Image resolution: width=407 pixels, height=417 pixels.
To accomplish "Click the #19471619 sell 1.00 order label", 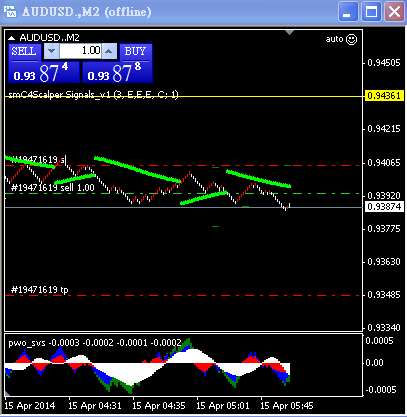I will coord(53,188).
